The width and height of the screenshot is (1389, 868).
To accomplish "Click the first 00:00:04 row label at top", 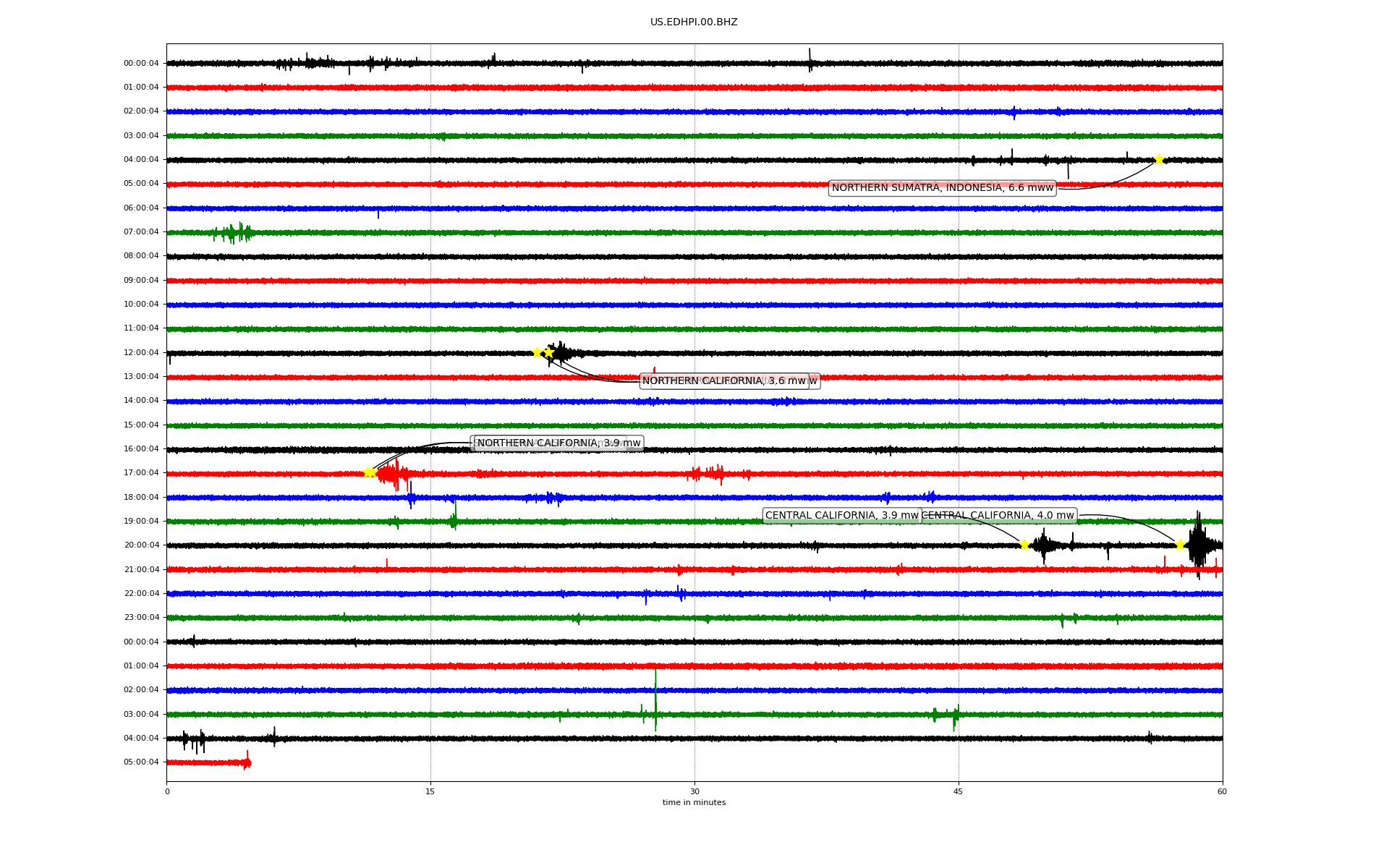I will click(141, 64).
